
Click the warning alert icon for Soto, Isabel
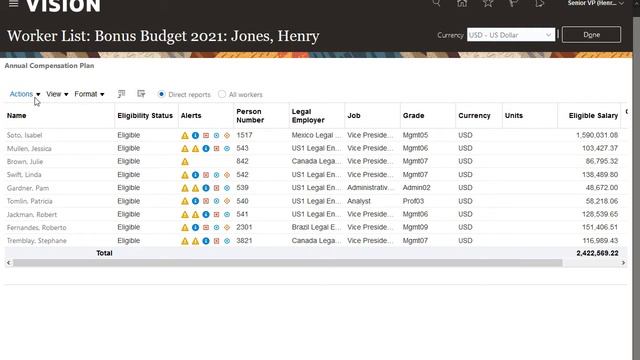click(x=185, y=136)
